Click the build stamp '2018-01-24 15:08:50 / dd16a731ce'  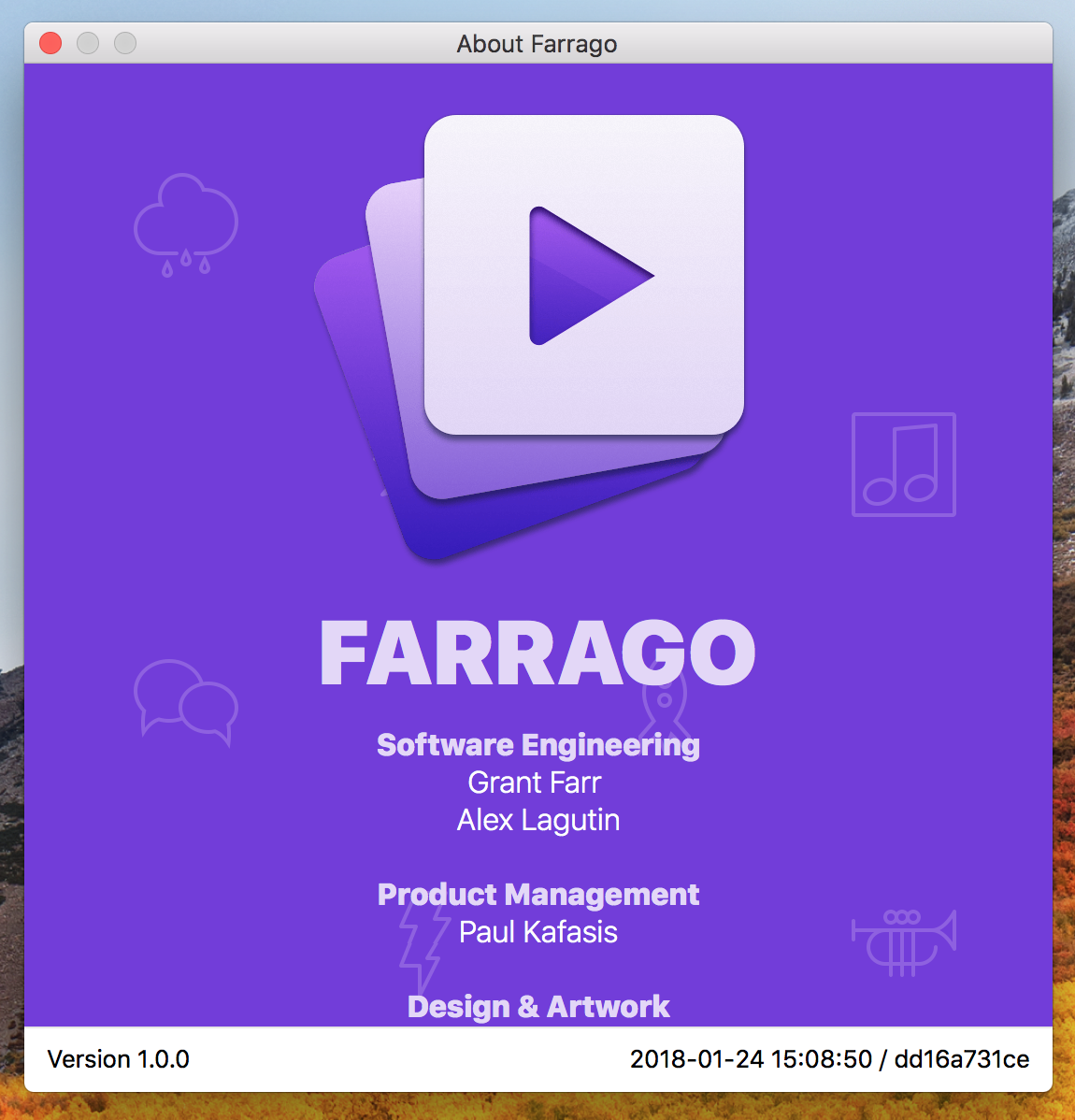click(x=829, y=1059)
